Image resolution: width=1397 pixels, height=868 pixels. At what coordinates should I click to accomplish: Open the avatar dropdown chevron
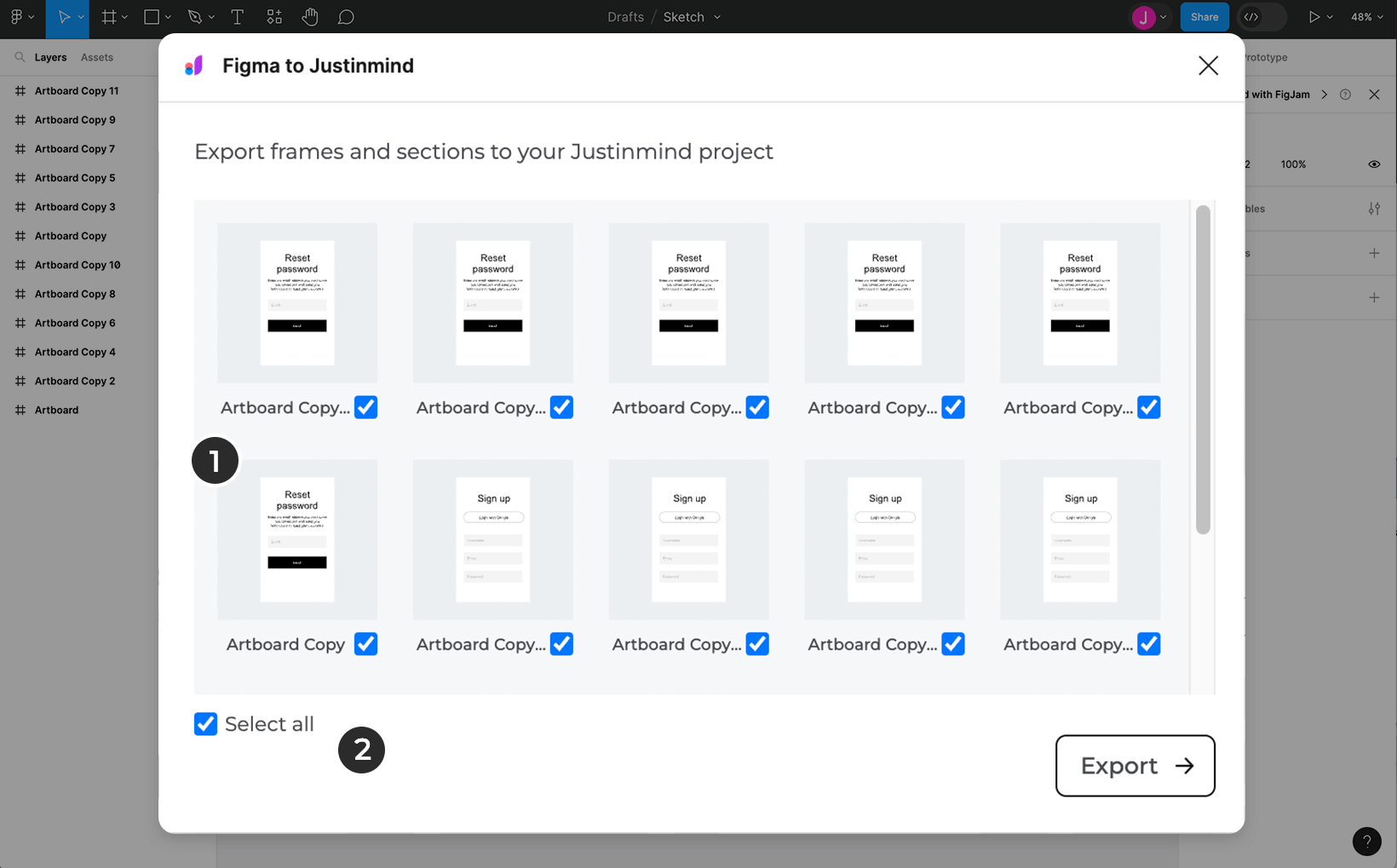1163,17
